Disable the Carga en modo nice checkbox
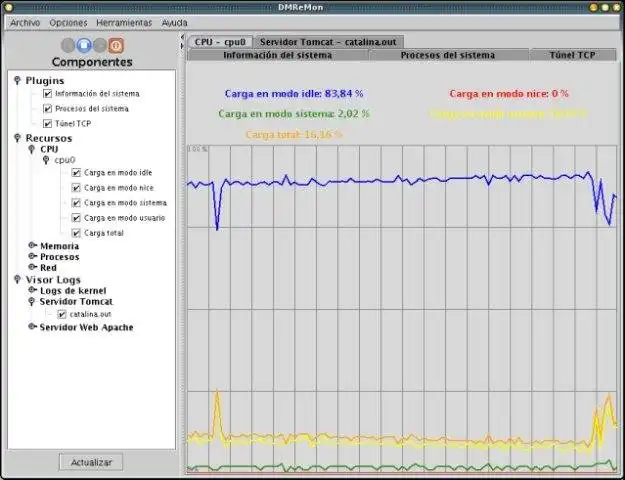 [76, 188]
